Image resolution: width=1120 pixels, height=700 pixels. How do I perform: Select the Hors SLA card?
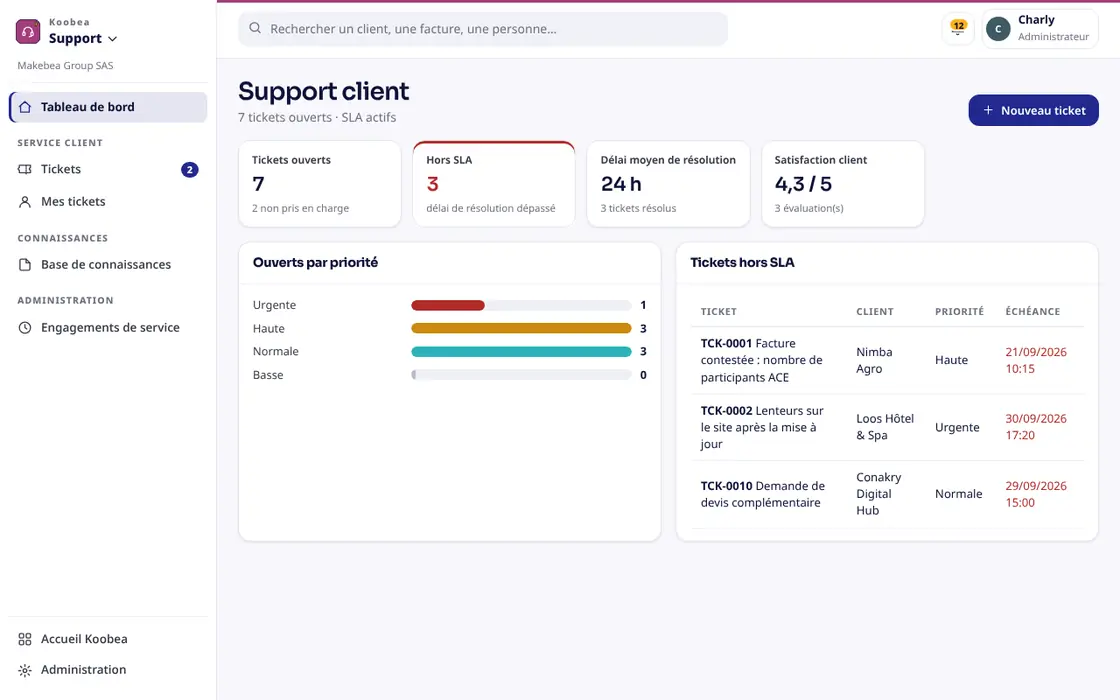pos(494,184)
